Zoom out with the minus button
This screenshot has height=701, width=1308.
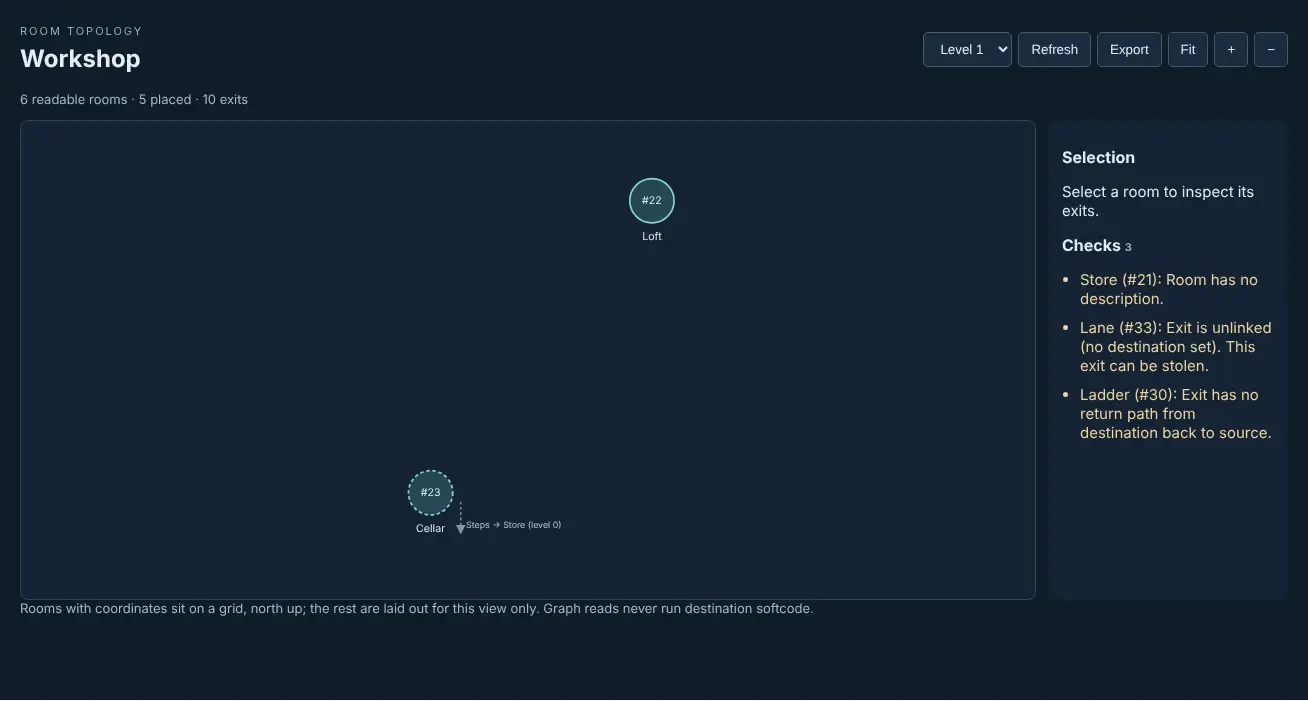pos(1271,49)
